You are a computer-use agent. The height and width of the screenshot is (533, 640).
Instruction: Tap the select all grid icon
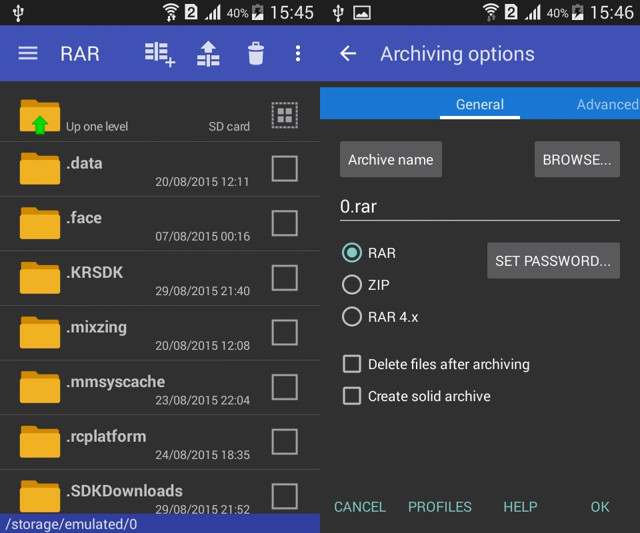click(285, 116)
